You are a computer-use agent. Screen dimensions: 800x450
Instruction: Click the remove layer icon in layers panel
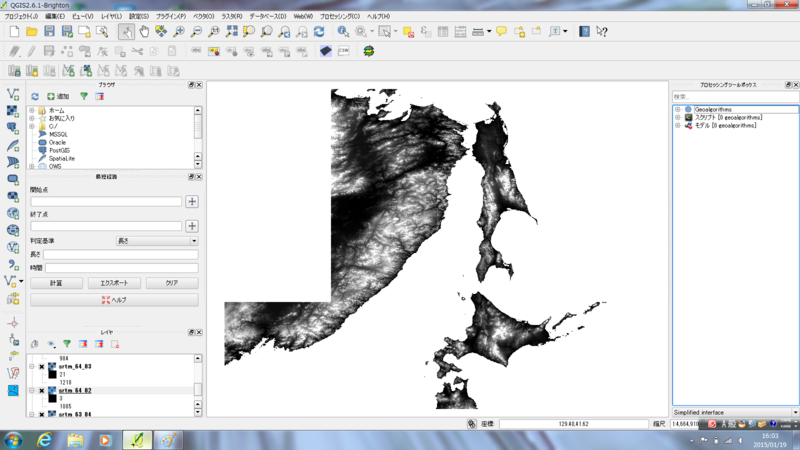pos(115,344)
